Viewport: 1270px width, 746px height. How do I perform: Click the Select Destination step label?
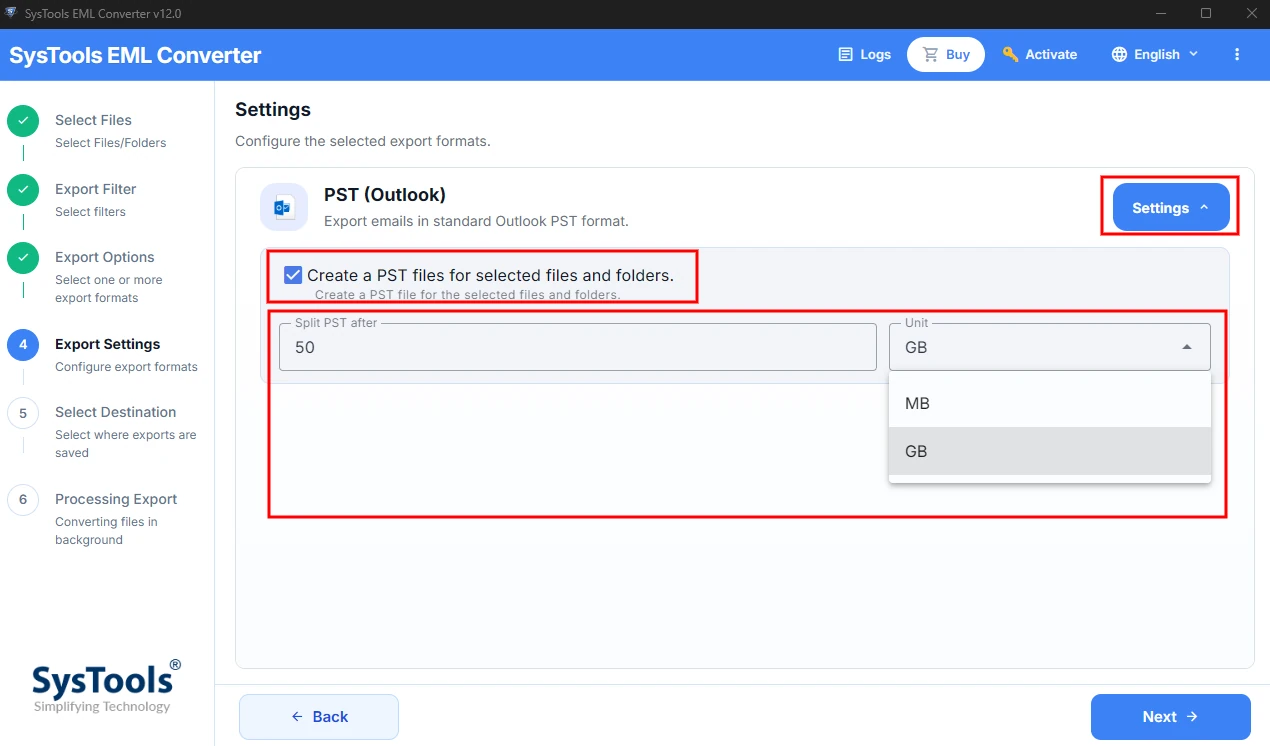pyautogui.click(x=116, y=412)
